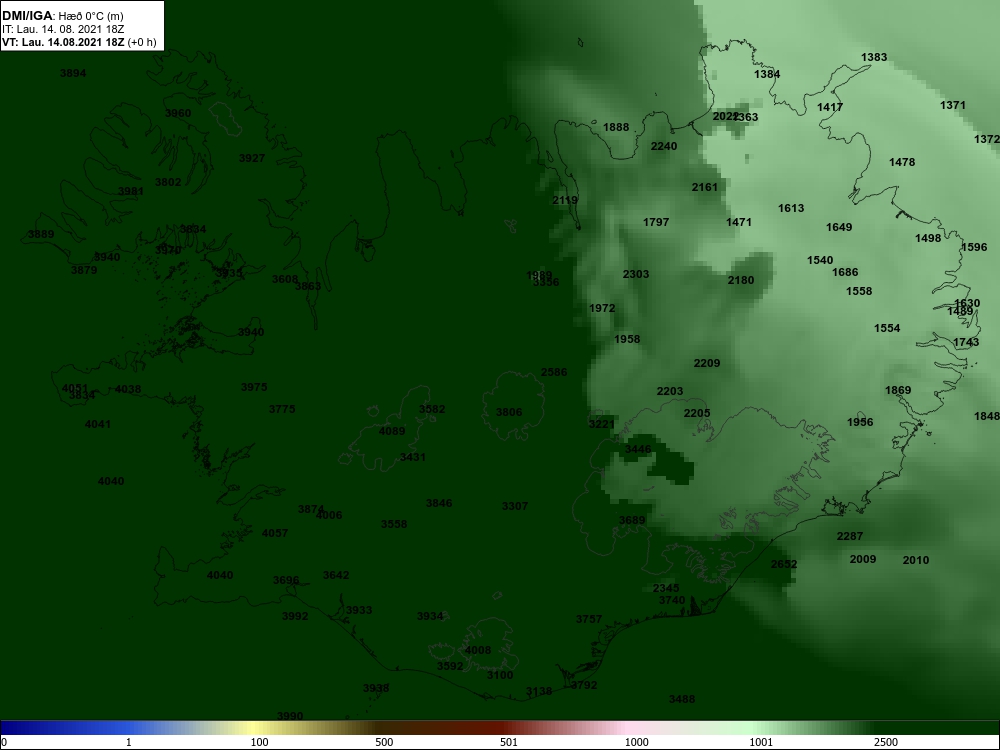1000x750 pixels.
Task: Click the map value 3431
Action: click(x=413, y=457)
